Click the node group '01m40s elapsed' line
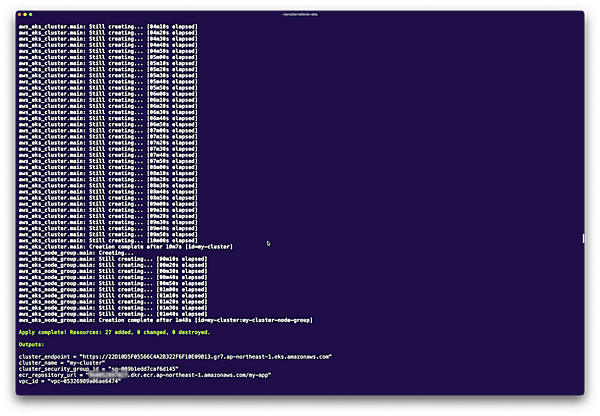The height and width of the screenshot is (416, 600). (x=118, y=312)
